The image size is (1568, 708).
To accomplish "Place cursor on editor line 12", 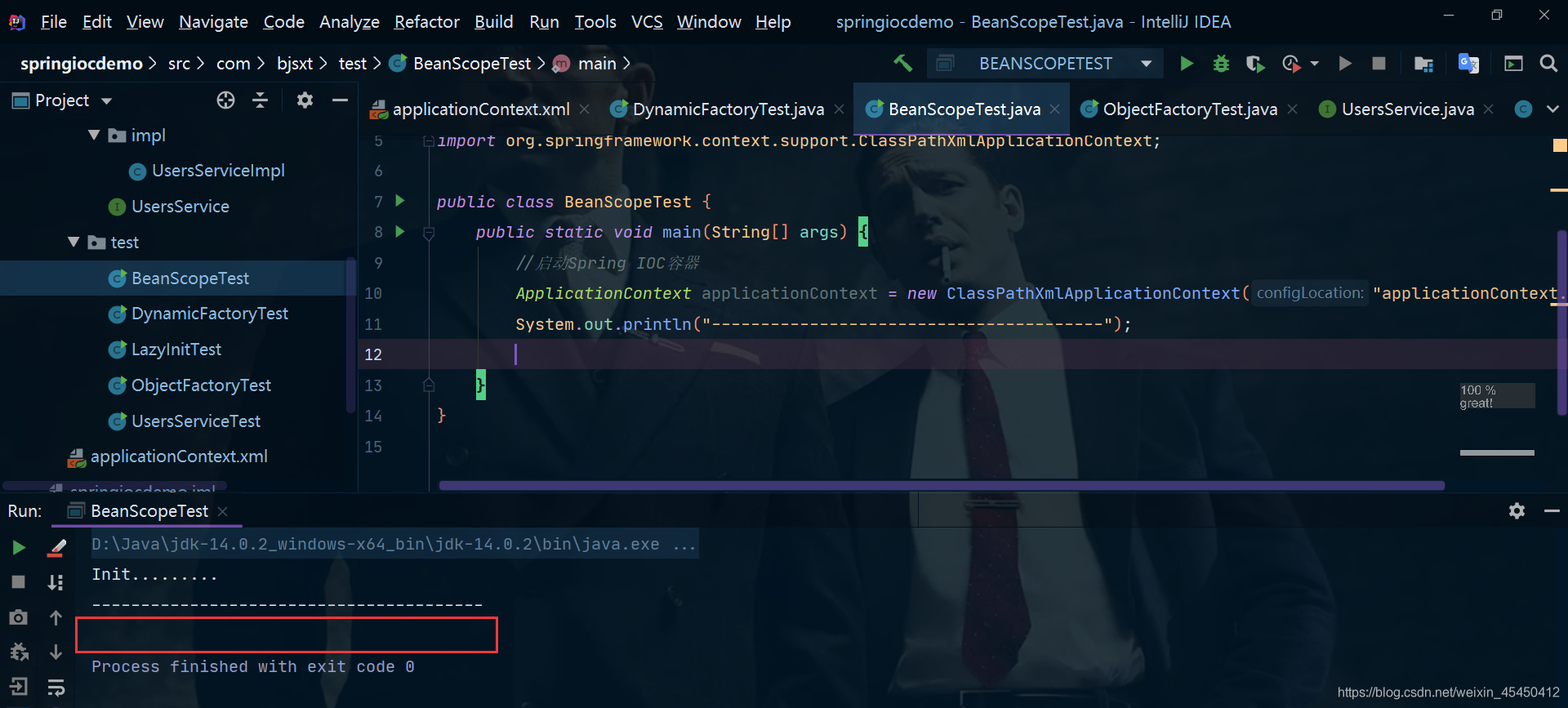I will [964, 354].
